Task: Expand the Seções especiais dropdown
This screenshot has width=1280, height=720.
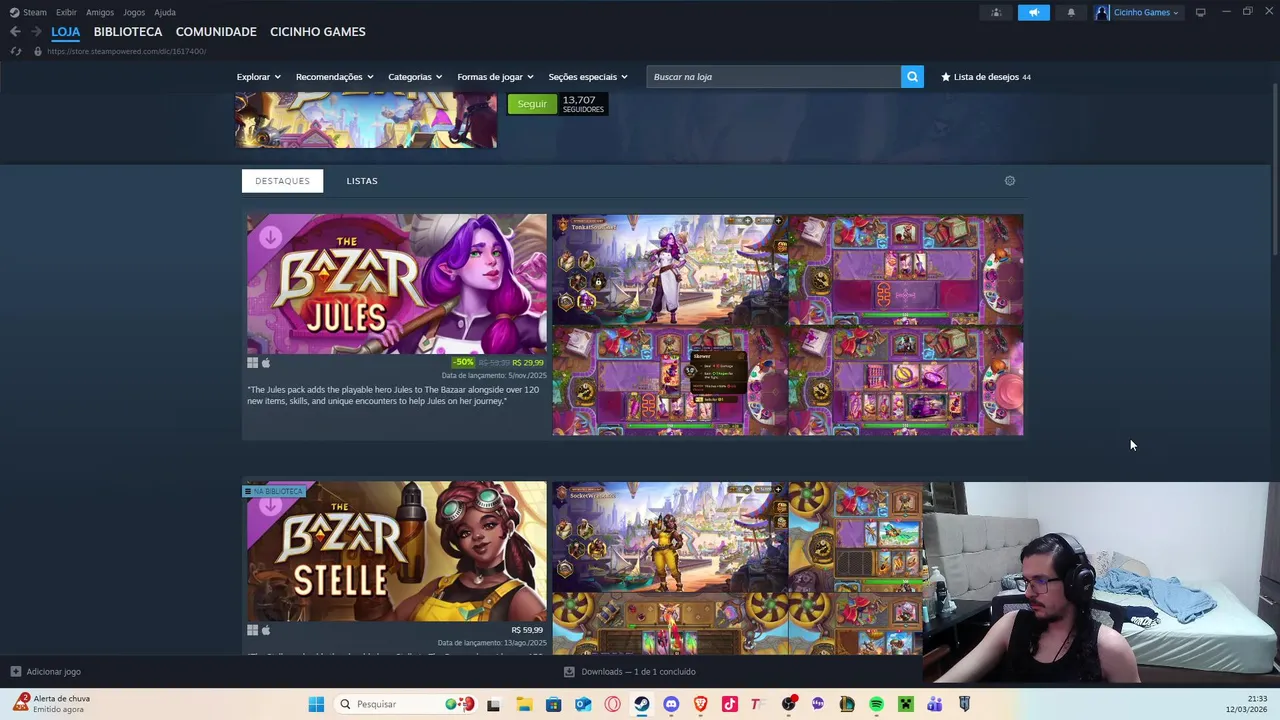Action: (588, 77)
